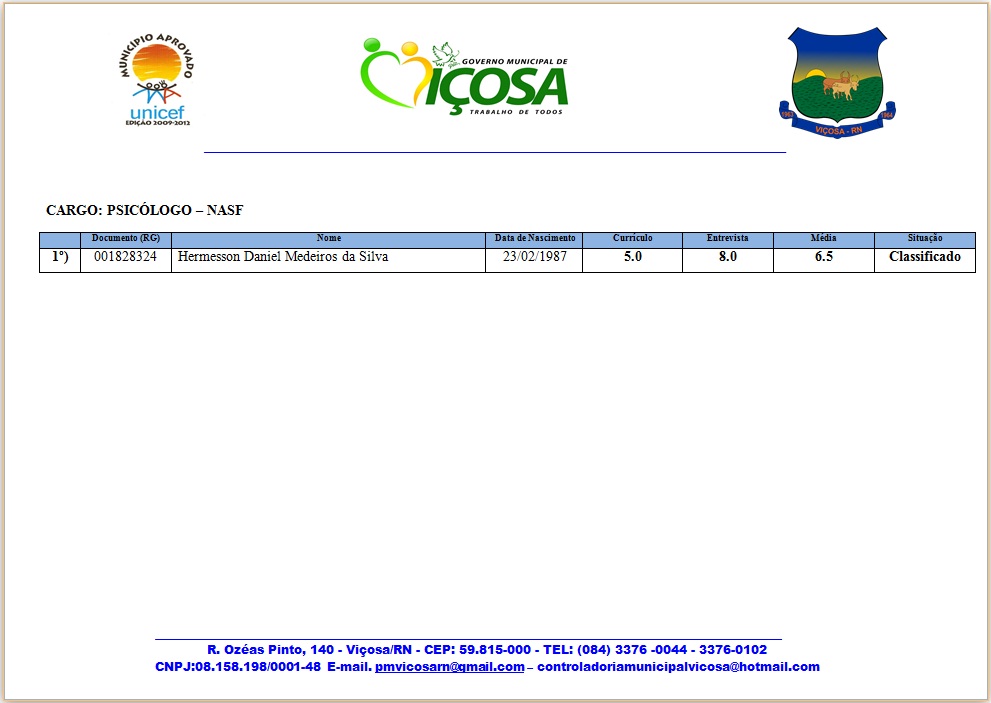This screenshot has width=991, height=703.
Task: Click the UNICEF Município Aprovado logo
Action: pos(157,80)
